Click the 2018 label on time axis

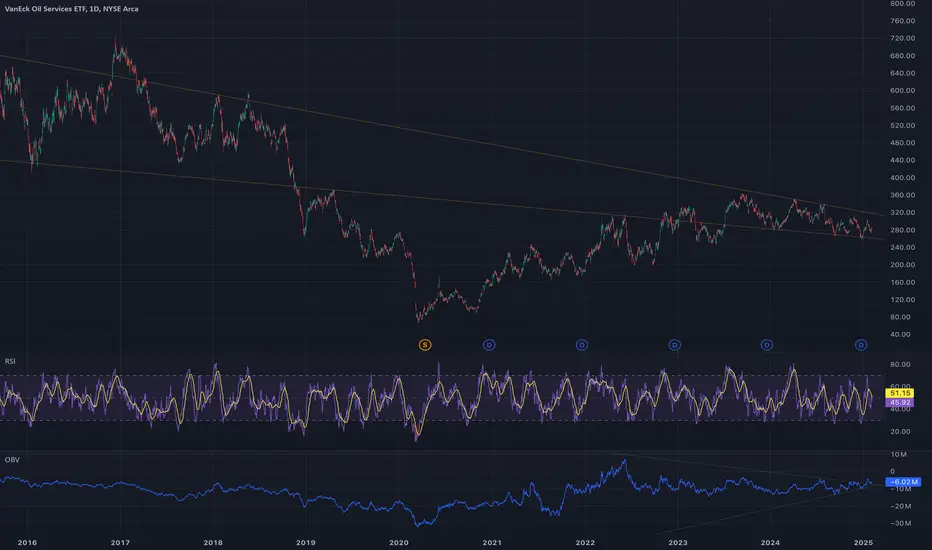213,542
